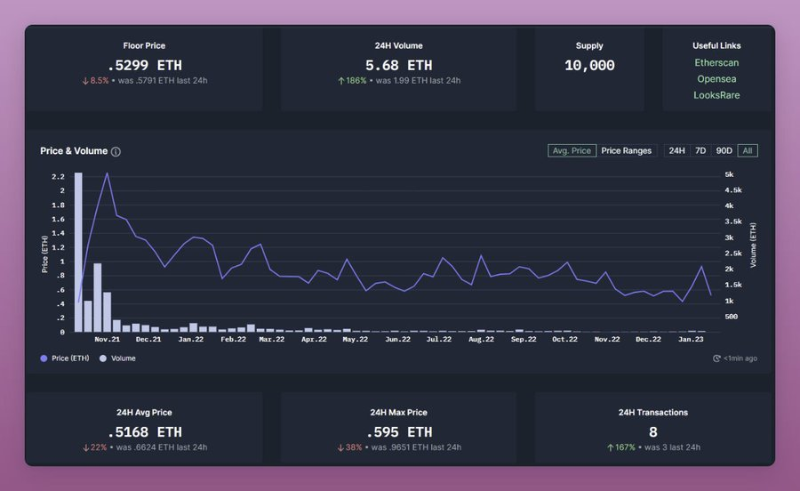The width and height of the screenshot is (800, 491).
Task: Click the red down arrow next to 8.5%
Action: coord(86,81)
